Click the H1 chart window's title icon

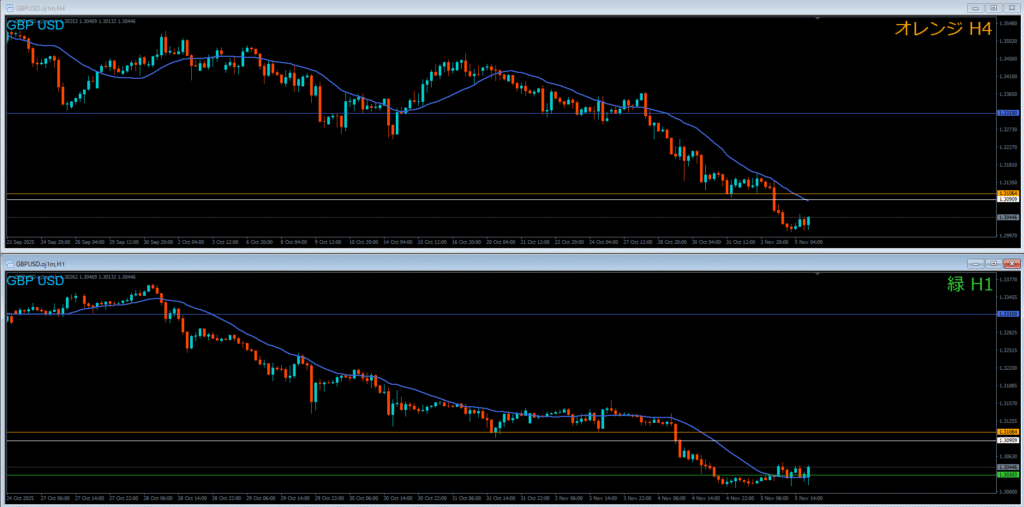click(9, 263)
